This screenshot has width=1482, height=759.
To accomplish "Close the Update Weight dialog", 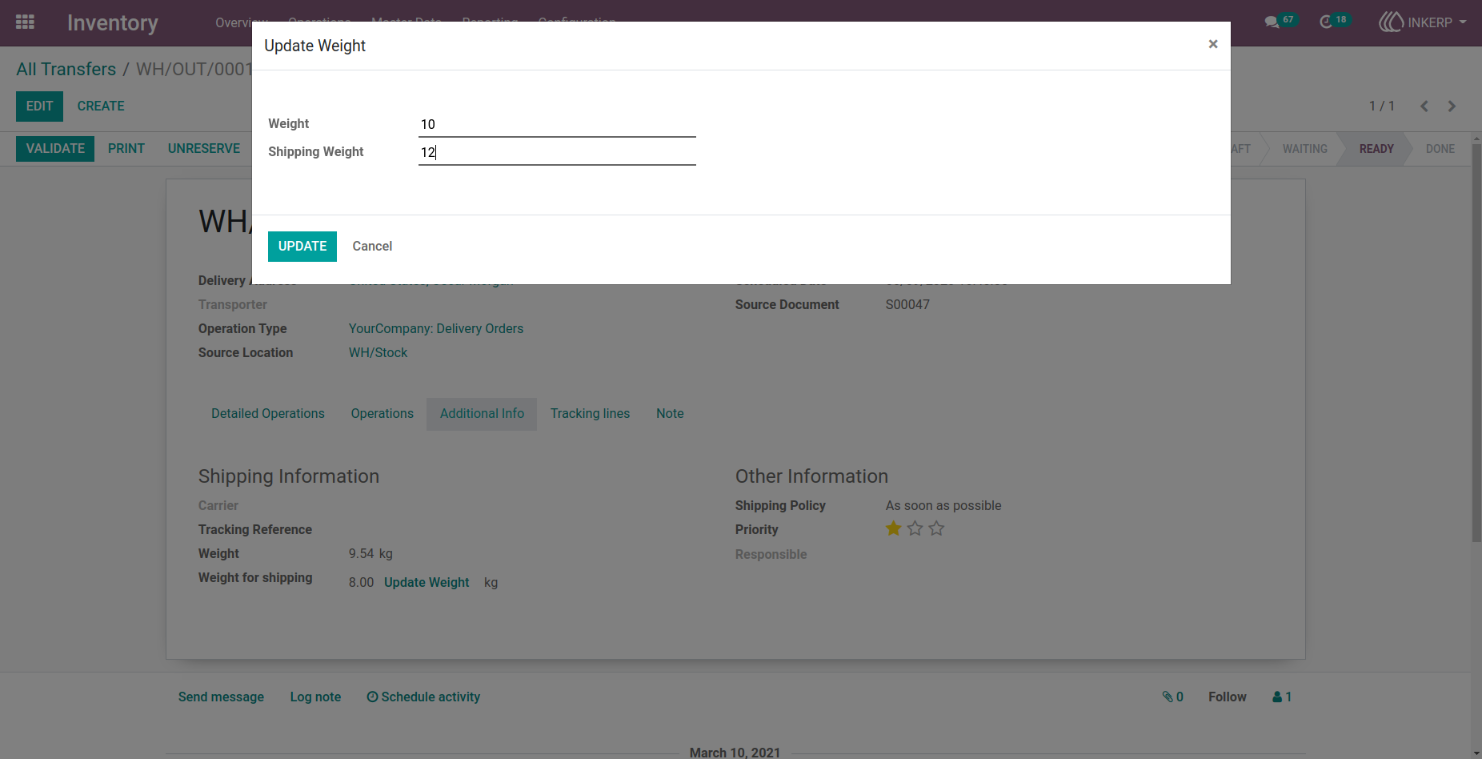I will (1213, 44).
